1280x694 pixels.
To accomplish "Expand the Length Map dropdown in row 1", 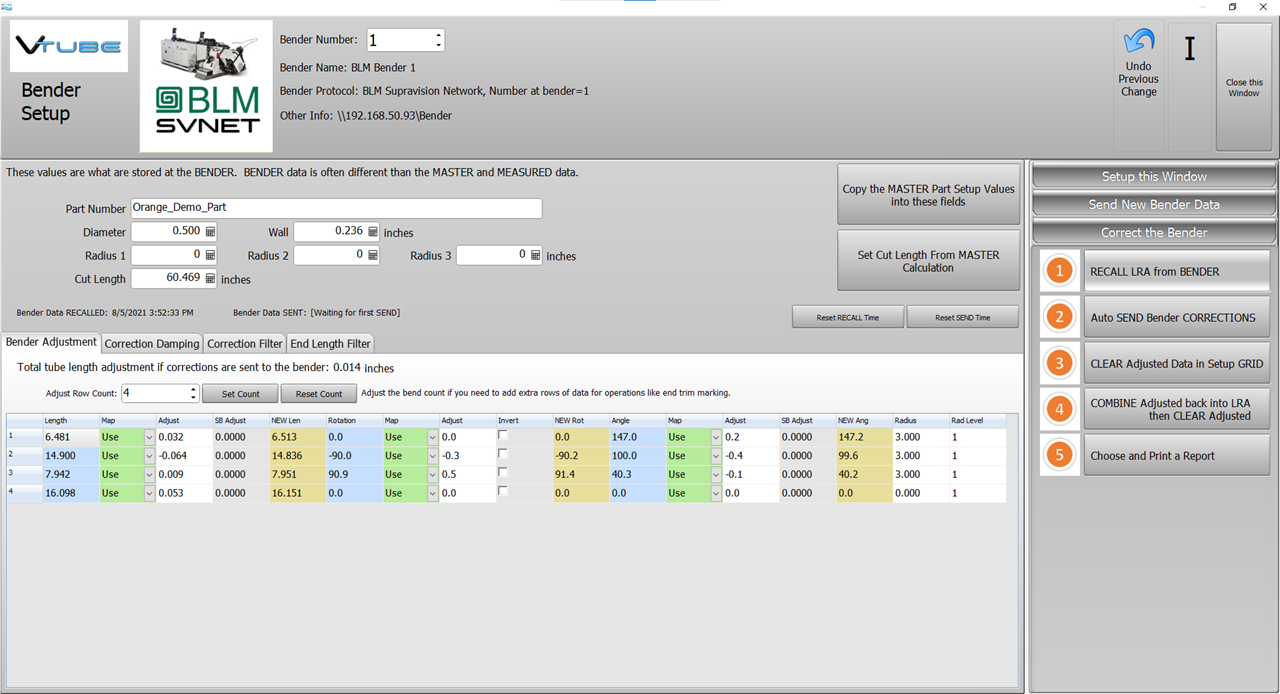I will point(149,437).
